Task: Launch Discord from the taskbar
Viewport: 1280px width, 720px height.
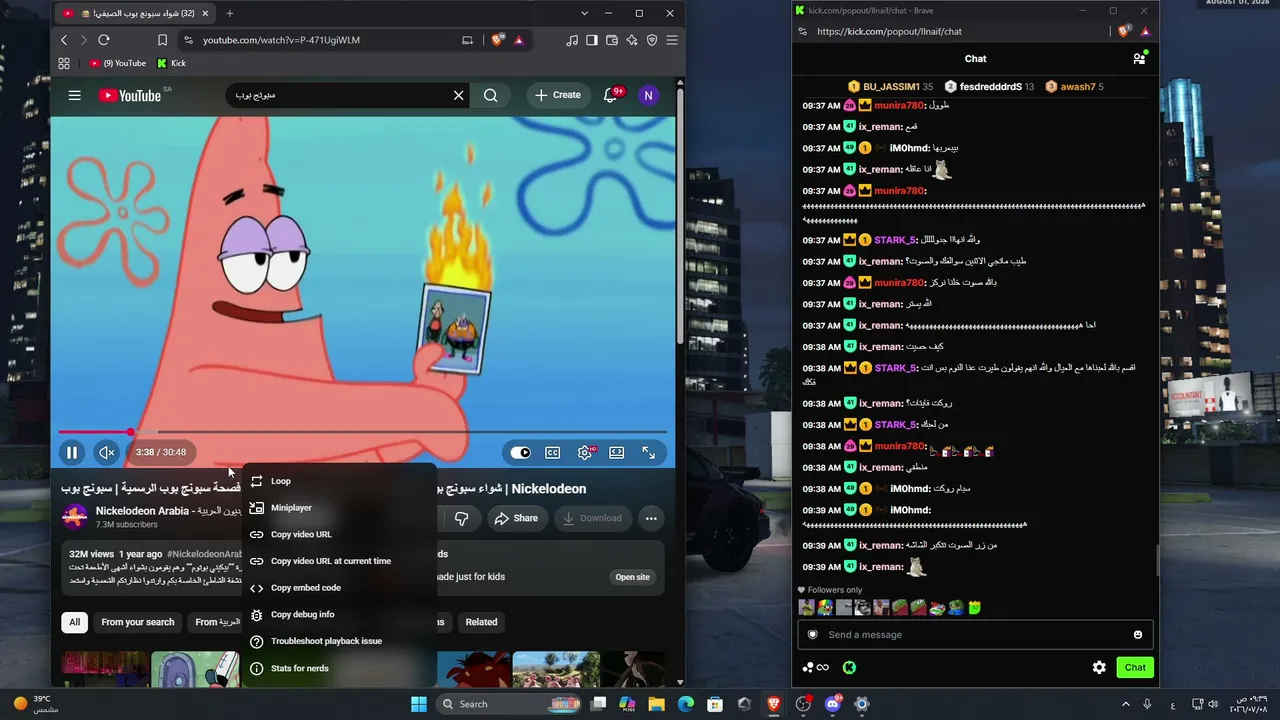Action: tap(832, 704)
